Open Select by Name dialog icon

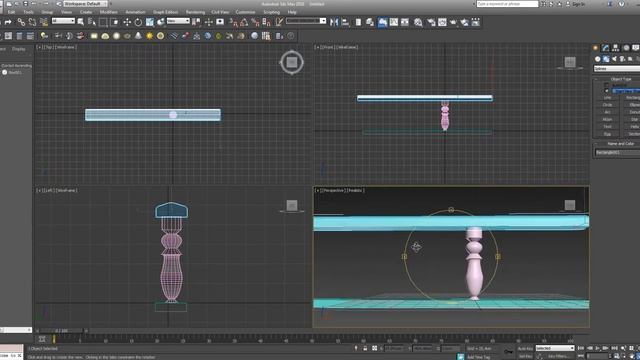92,22
